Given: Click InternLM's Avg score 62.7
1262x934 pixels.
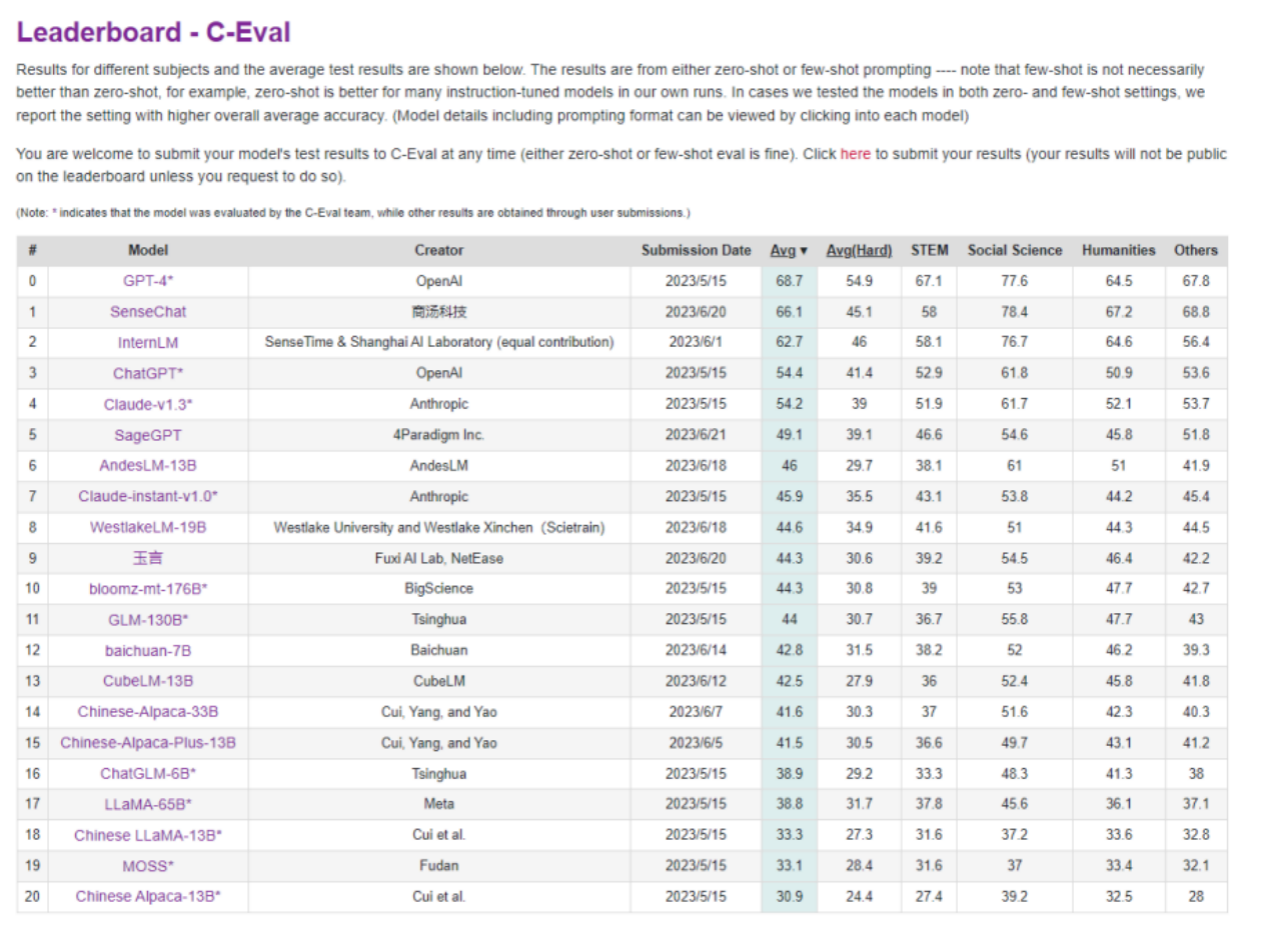Looking at the screenshot, I should point(789,343).
